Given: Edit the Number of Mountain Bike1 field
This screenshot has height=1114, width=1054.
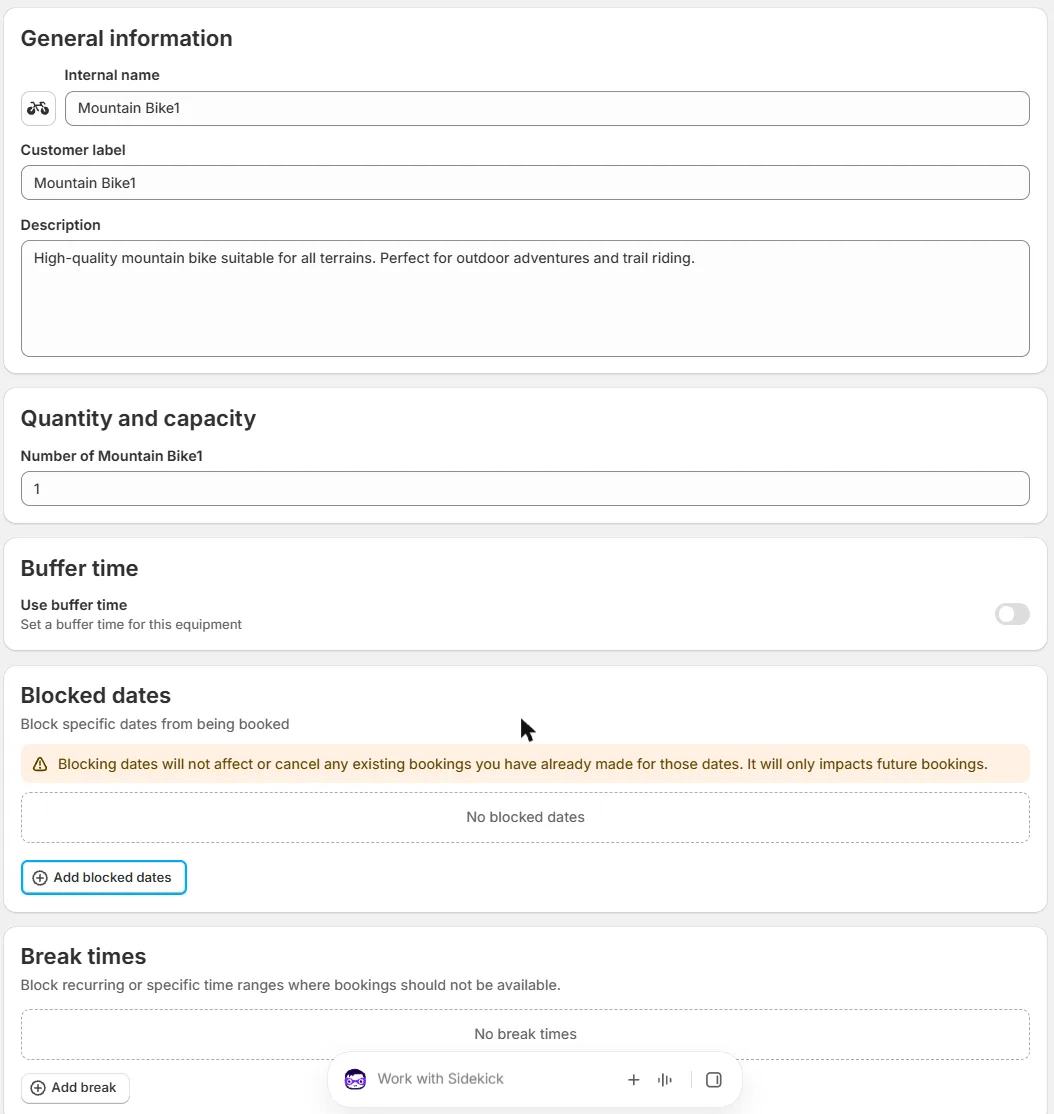Looking at the screenshot, I should pos(525,489).
